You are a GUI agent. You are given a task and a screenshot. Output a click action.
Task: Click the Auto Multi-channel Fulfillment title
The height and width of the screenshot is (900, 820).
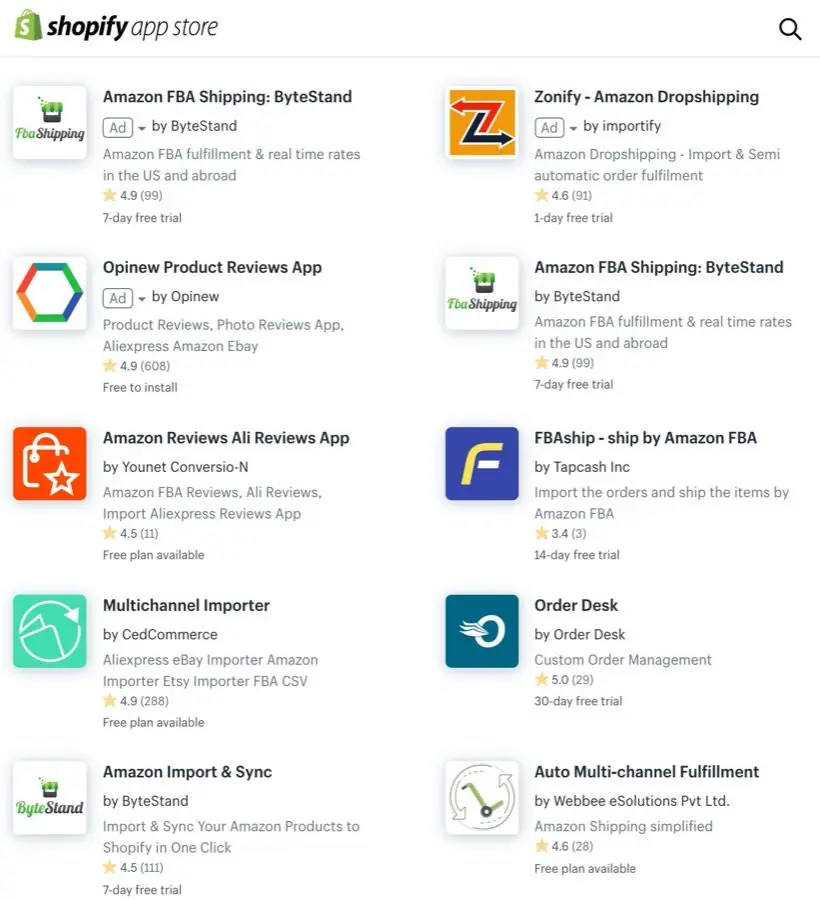646,772
